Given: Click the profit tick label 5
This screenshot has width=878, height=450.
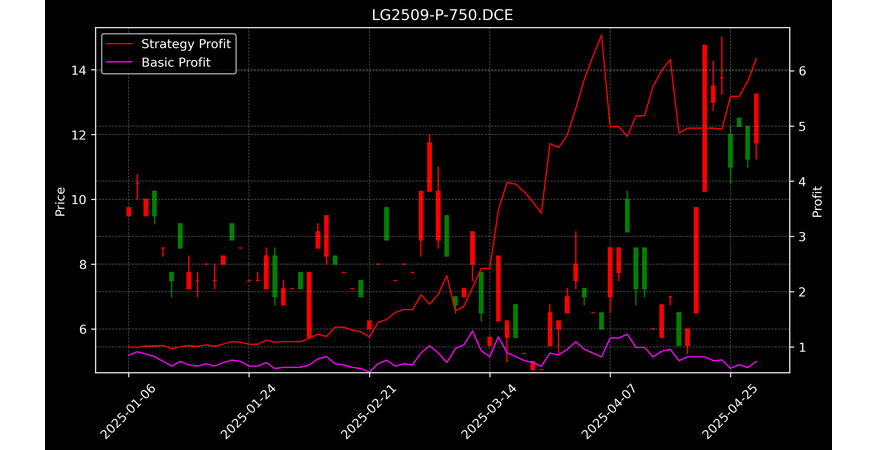Looking at the screenshot, I should 802,126.
